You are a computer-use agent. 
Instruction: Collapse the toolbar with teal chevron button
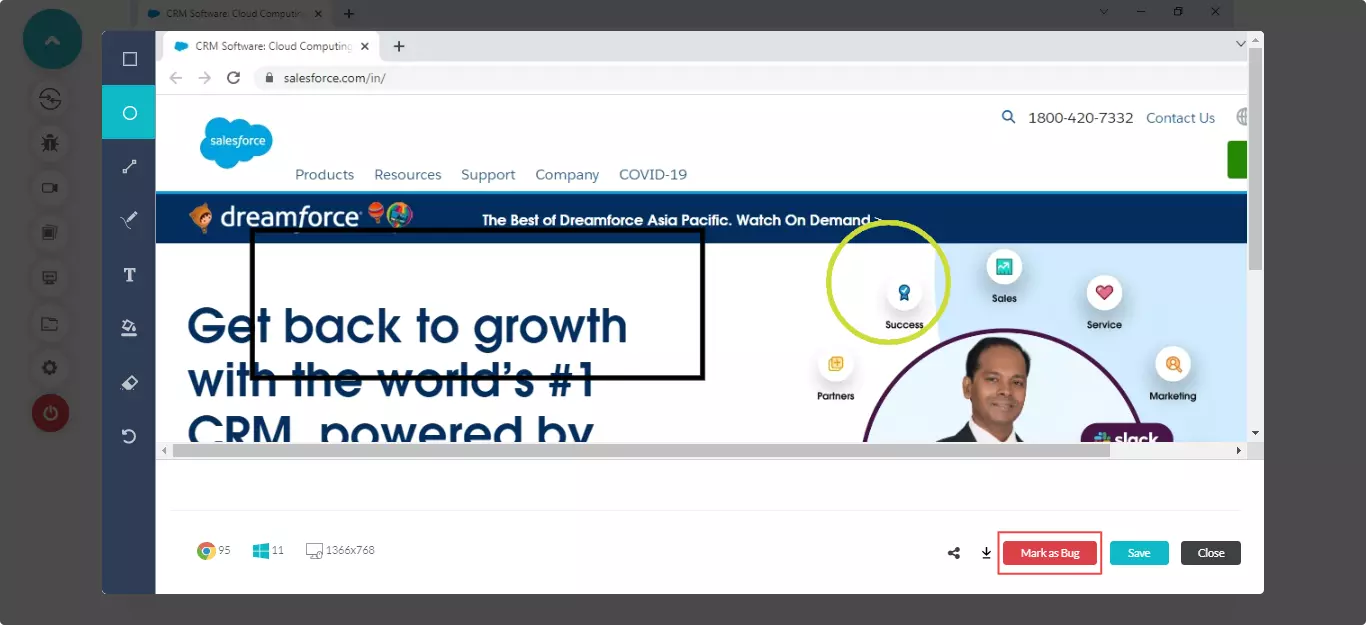pos(52,40)
